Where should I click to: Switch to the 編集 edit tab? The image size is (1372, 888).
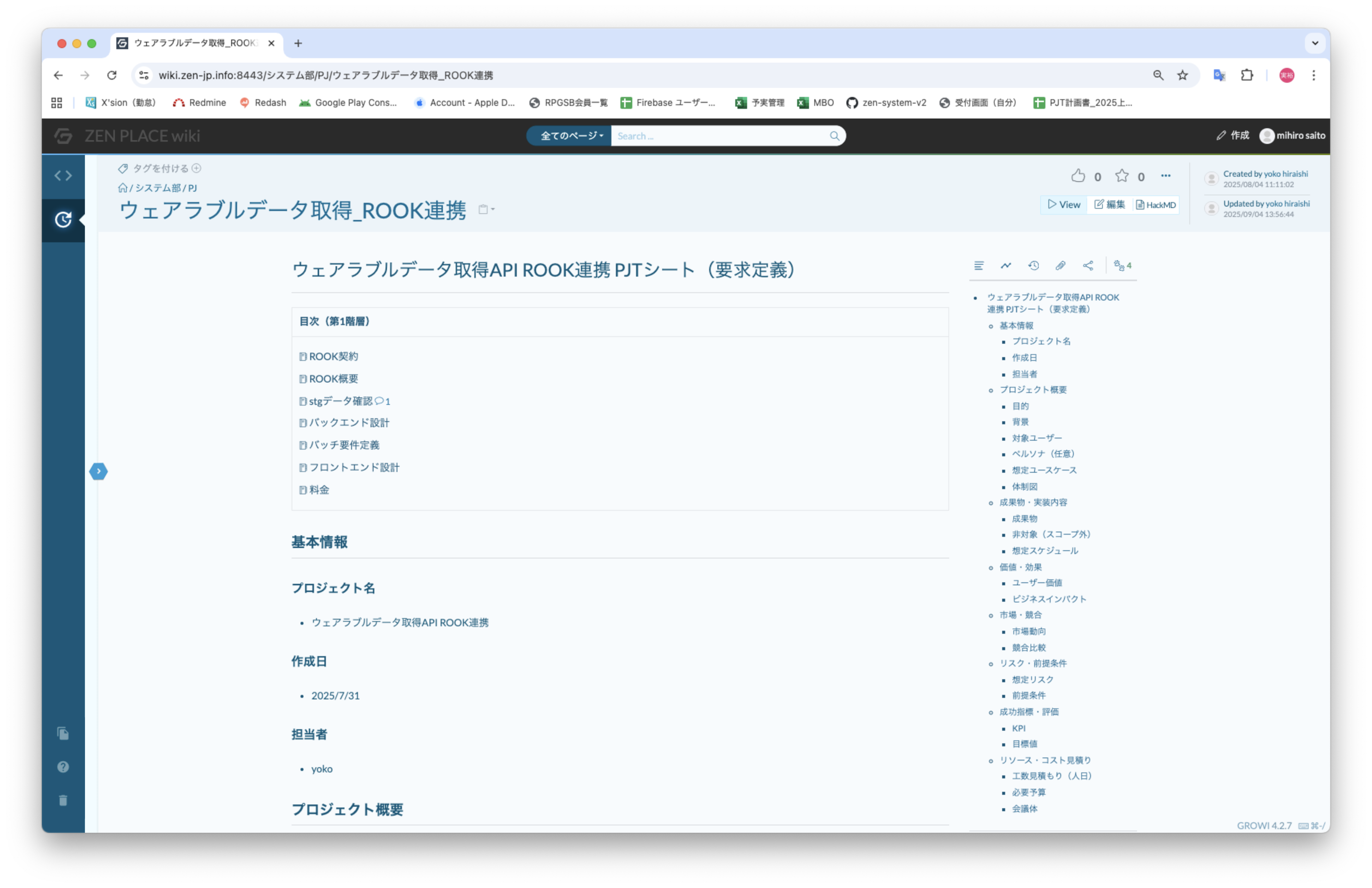tap(1109, 205)
